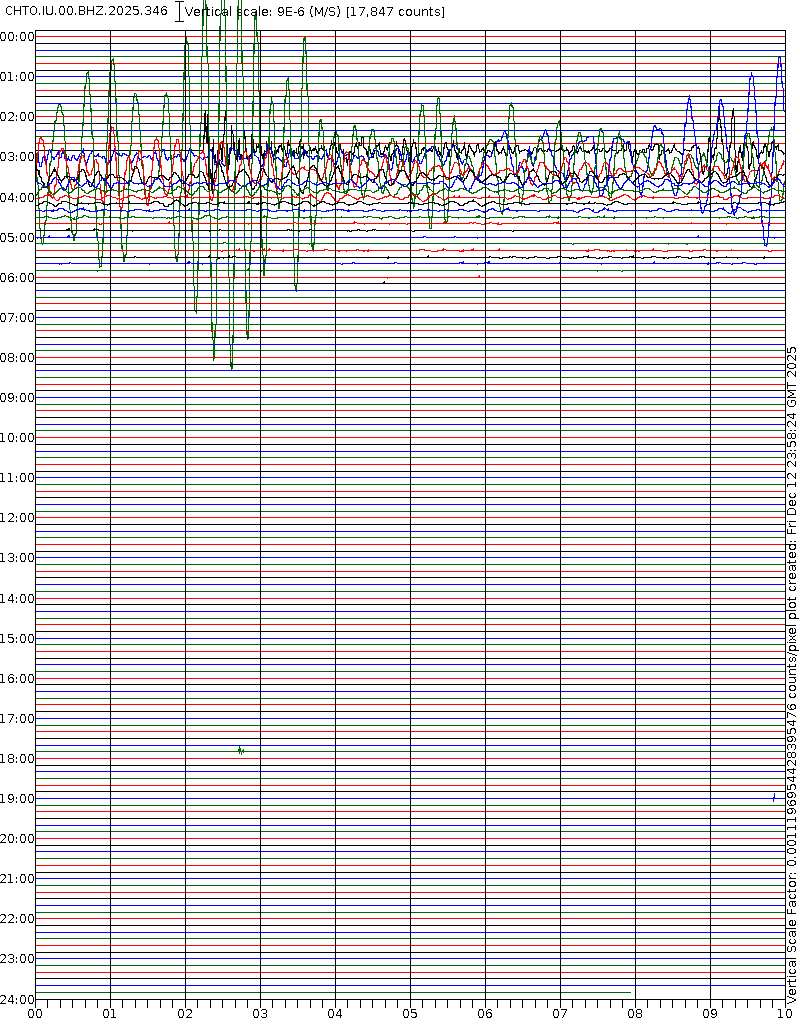Viewport: 800px width, 1024px height.
Task: Click the 24:00 hour label on left axis
Action: [x=17, y=999]
